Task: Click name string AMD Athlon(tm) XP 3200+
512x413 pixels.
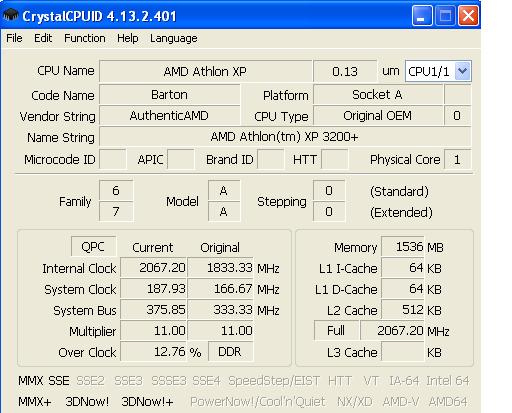Action: coord(285,137)
